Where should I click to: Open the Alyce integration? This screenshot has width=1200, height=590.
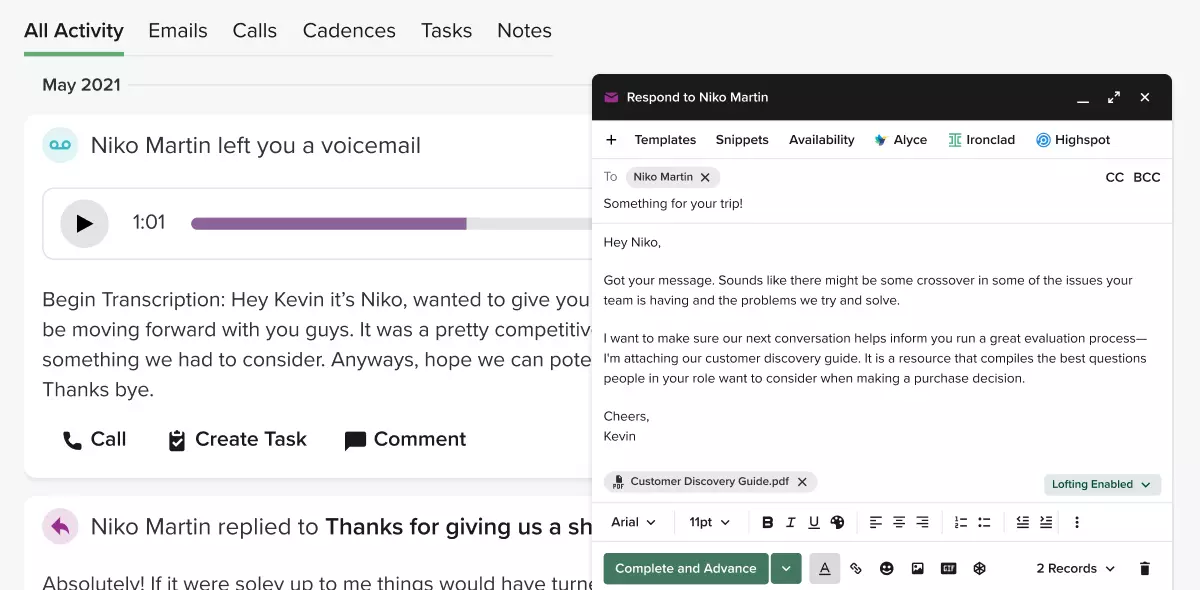click(x=900, y=139)
